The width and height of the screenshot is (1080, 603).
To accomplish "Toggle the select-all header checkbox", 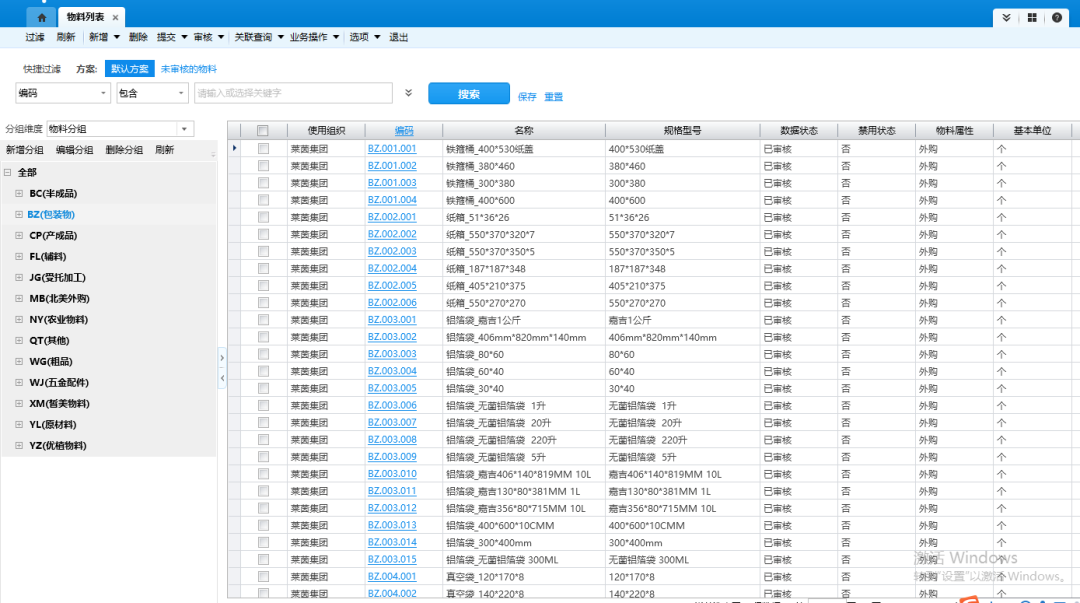I will point(262,130).
